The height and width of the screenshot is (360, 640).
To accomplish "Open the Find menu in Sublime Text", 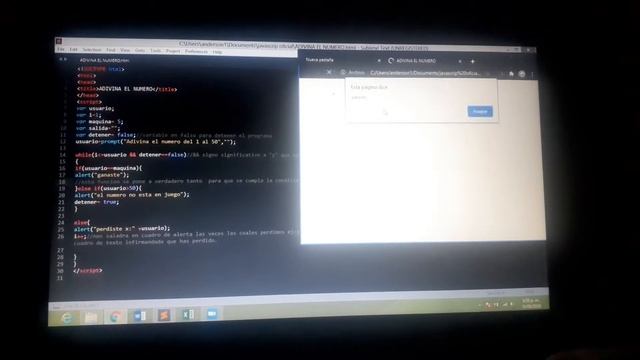I will [111, 50].
